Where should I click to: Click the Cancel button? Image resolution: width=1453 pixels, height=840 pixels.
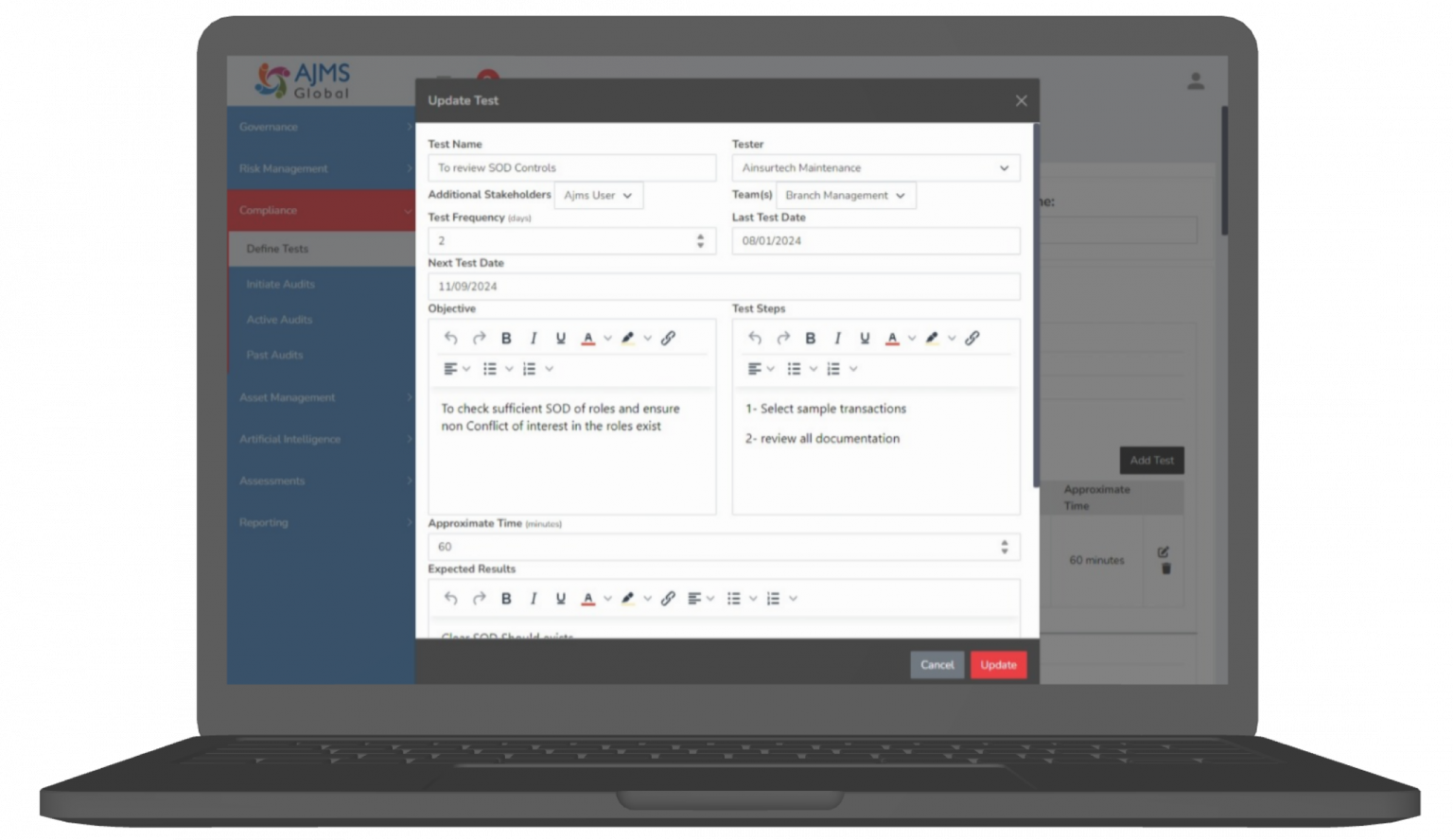pos(937,665)
